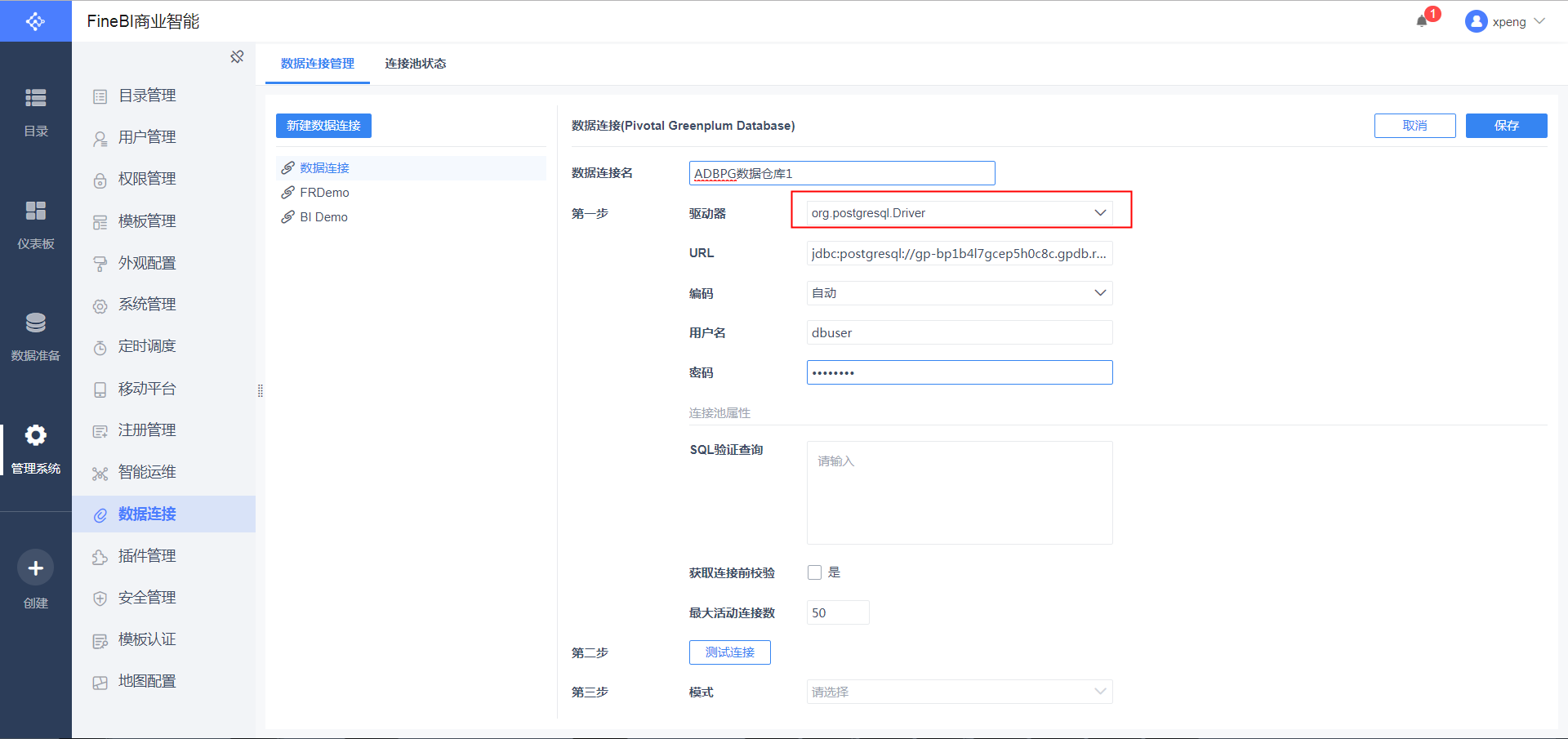
Task: Click 测试连接 test connection button
Action: pyautogui.click(x=730, y=652)
